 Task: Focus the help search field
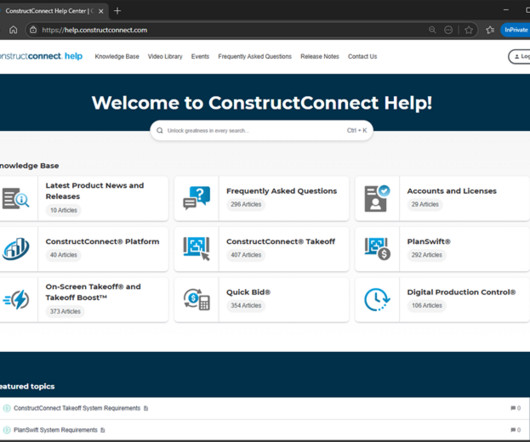pyautogui.click(x=262, y=130)
